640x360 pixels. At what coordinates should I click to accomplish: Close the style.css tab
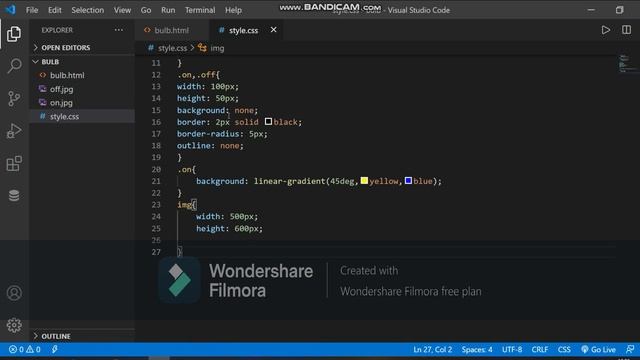point(273,30)
